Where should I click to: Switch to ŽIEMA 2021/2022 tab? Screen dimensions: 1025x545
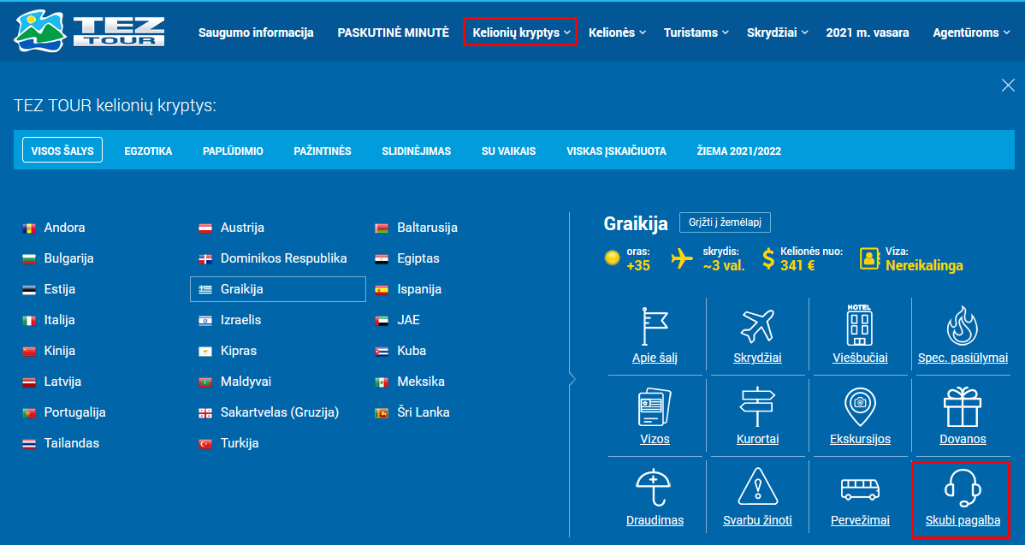point(739,151)
